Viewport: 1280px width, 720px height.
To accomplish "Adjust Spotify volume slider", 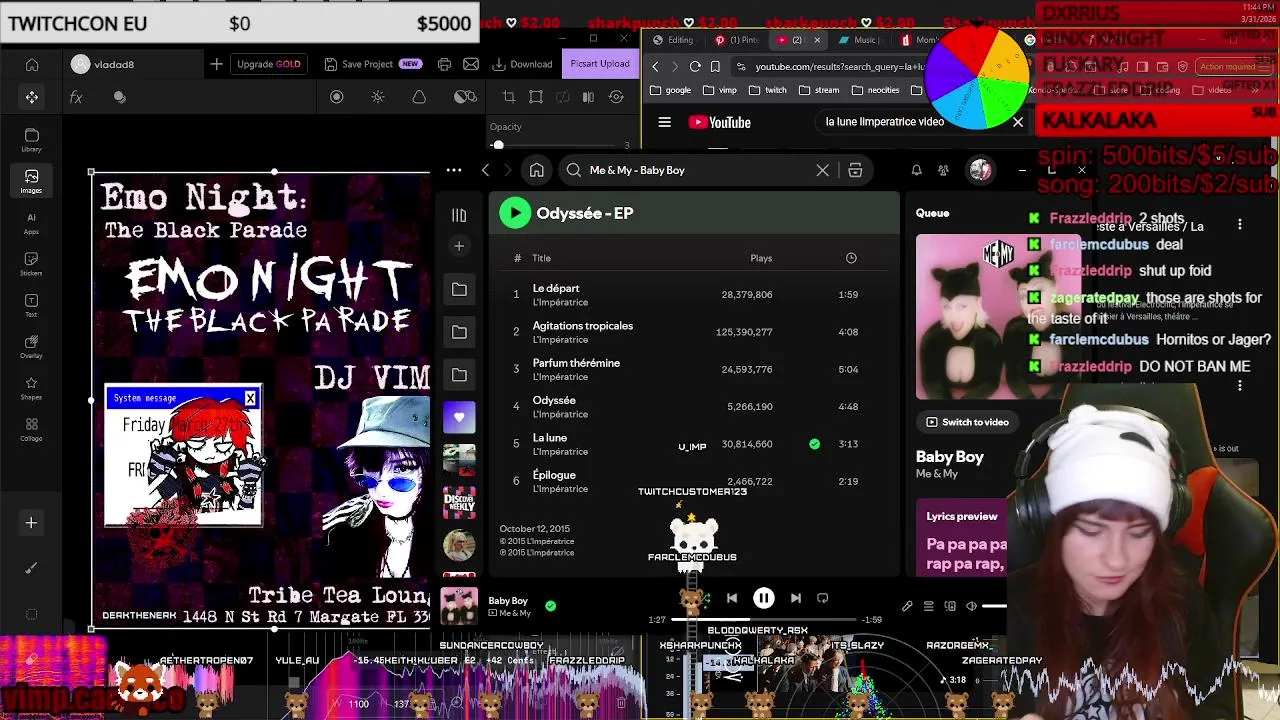I will tap(994, 606).
